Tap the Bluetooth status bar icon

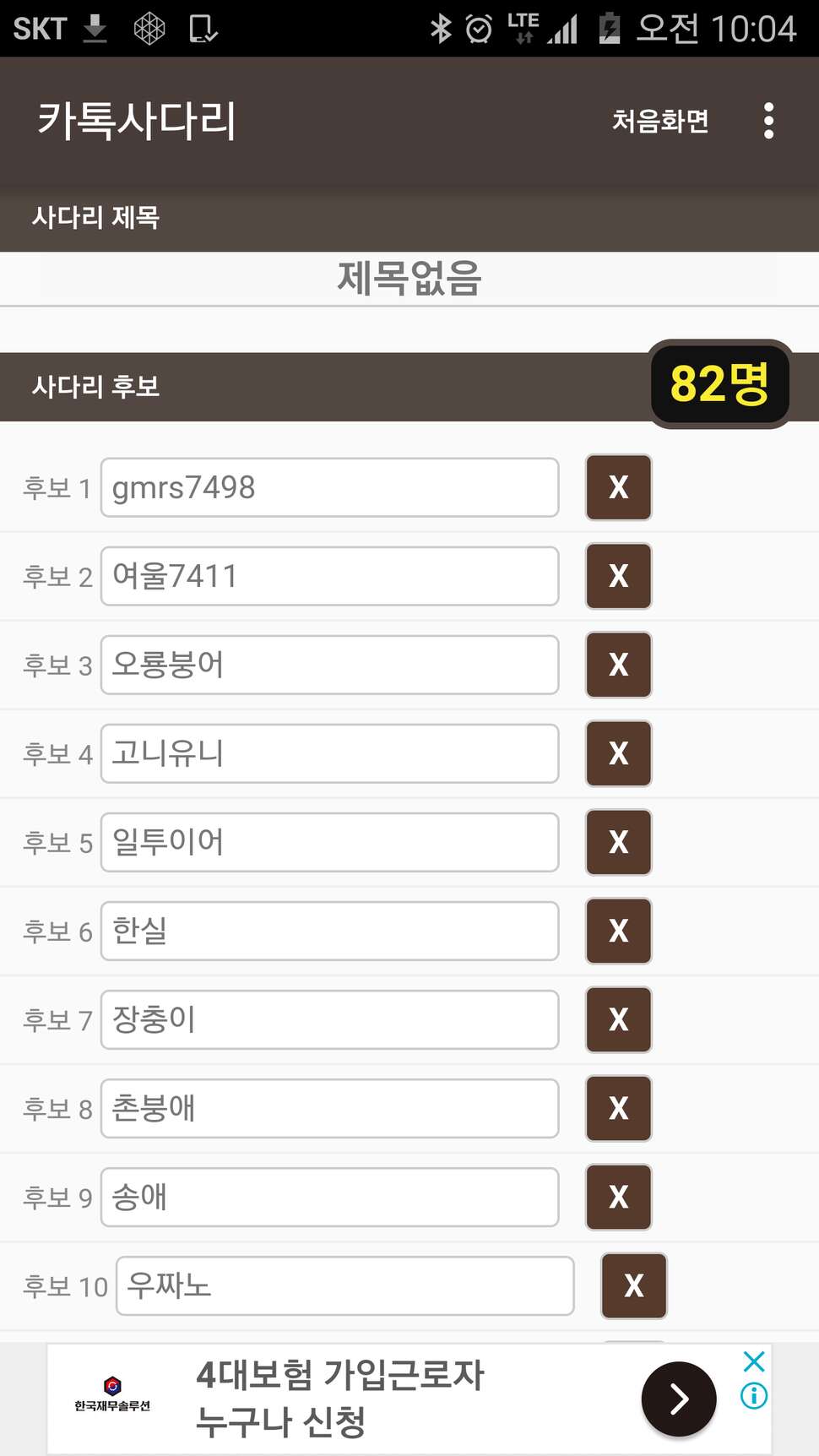(x=441, y=29)
